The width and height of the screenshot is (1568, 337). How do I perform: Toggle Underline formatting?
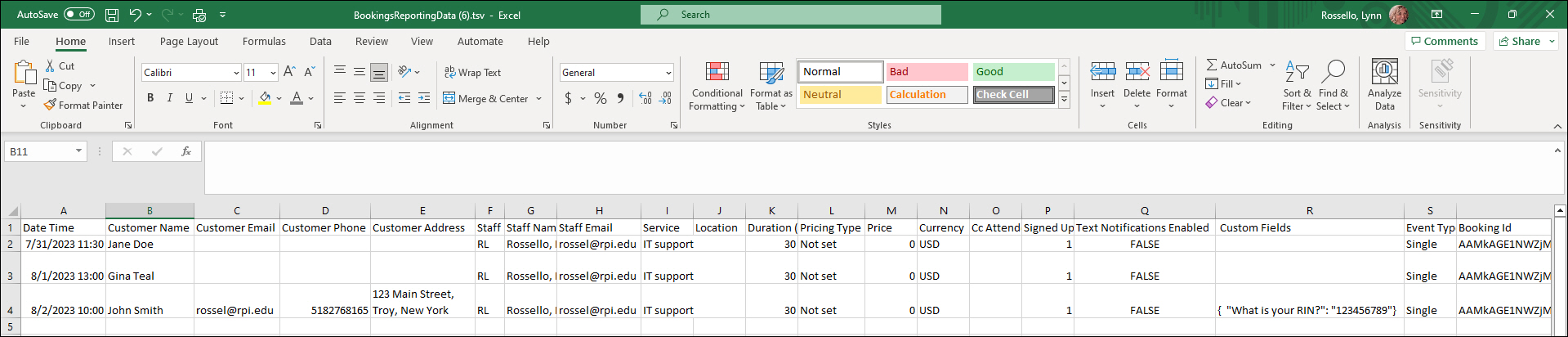point(190,98)
